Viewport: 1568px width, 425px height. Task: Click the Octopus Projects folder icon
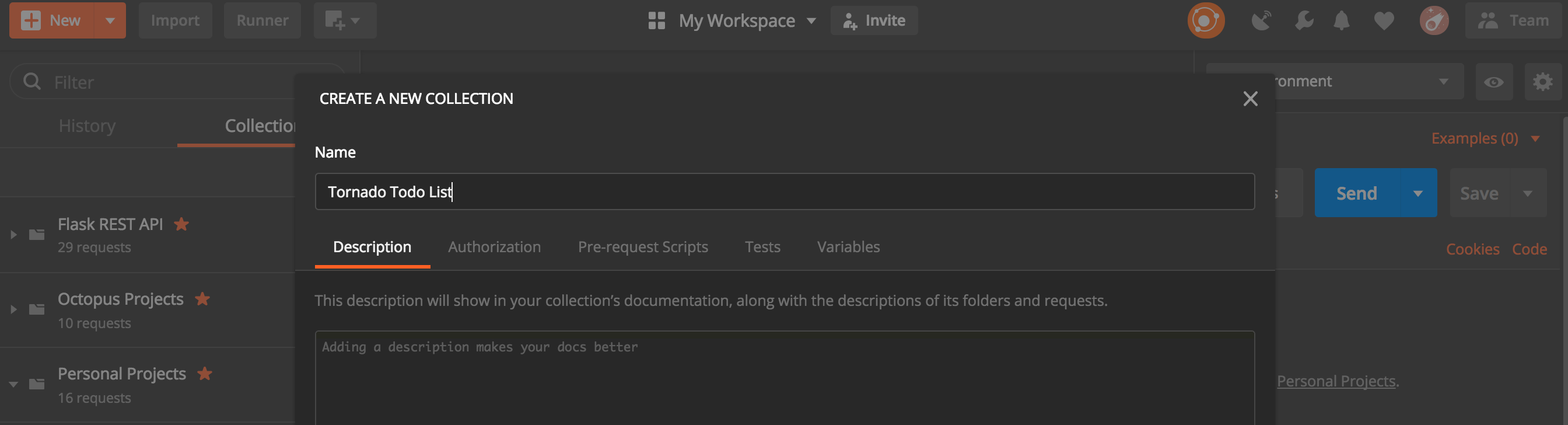pos(37,309)
